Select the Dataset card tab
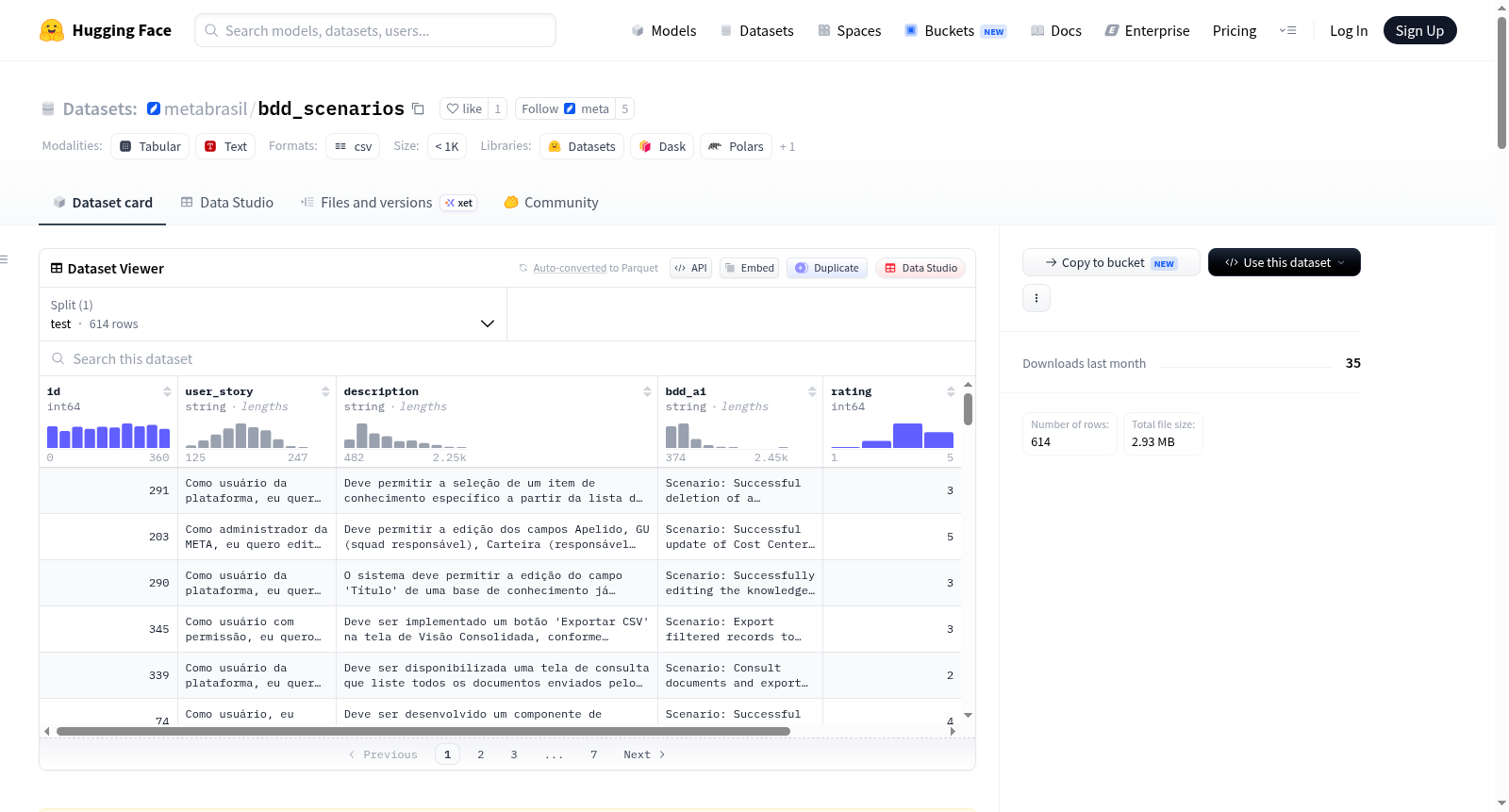Image resolution: width=1509 pixels, height=812 pixels. click(x=102, y=203)
